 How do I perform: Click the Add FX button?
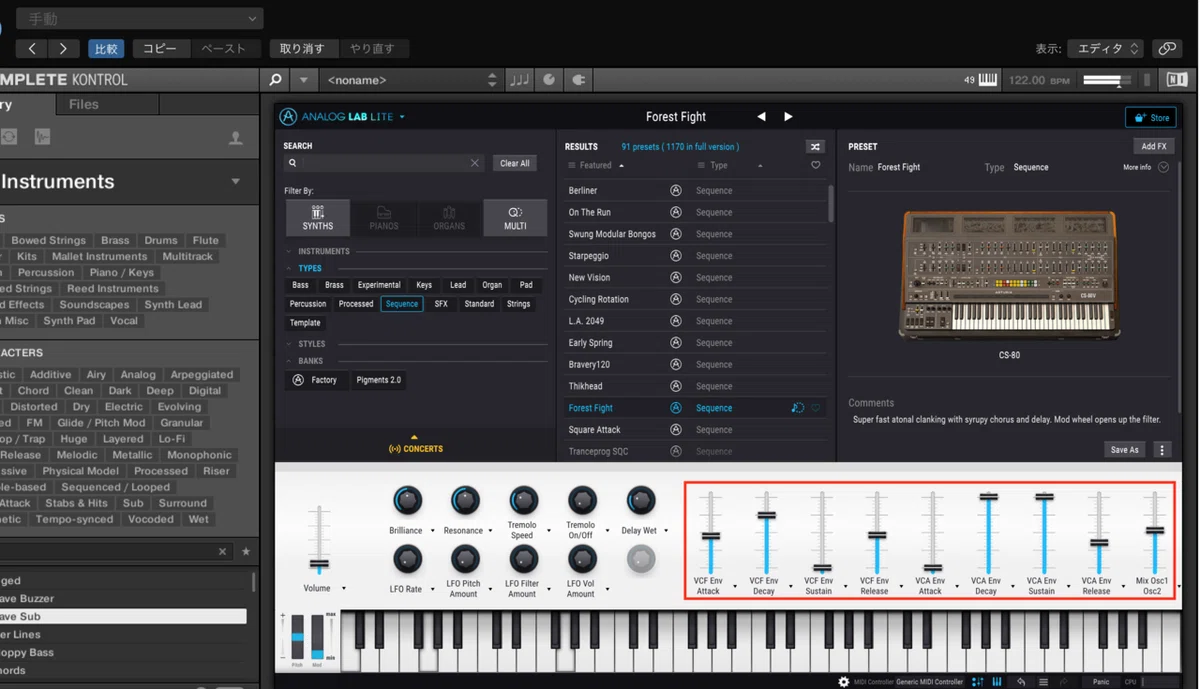[1154, 146]
